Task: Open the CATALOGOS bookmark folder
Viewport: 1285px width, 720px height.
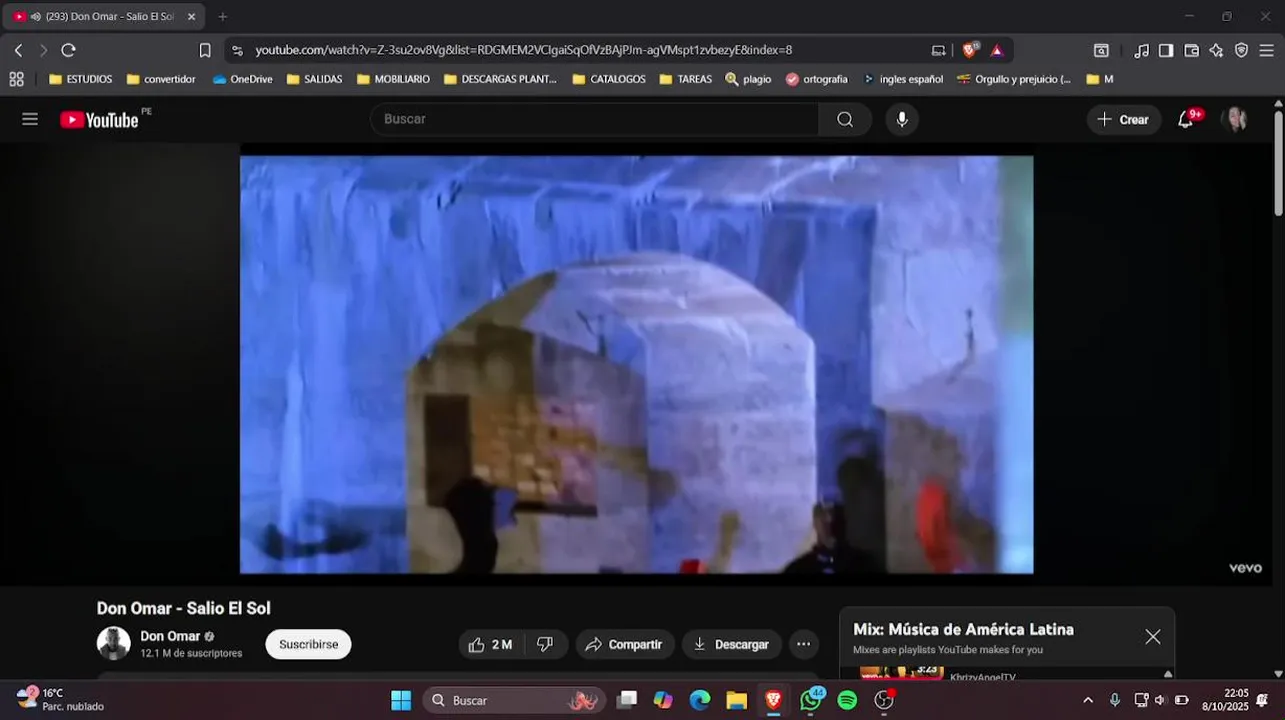Action: click(610, 79)
